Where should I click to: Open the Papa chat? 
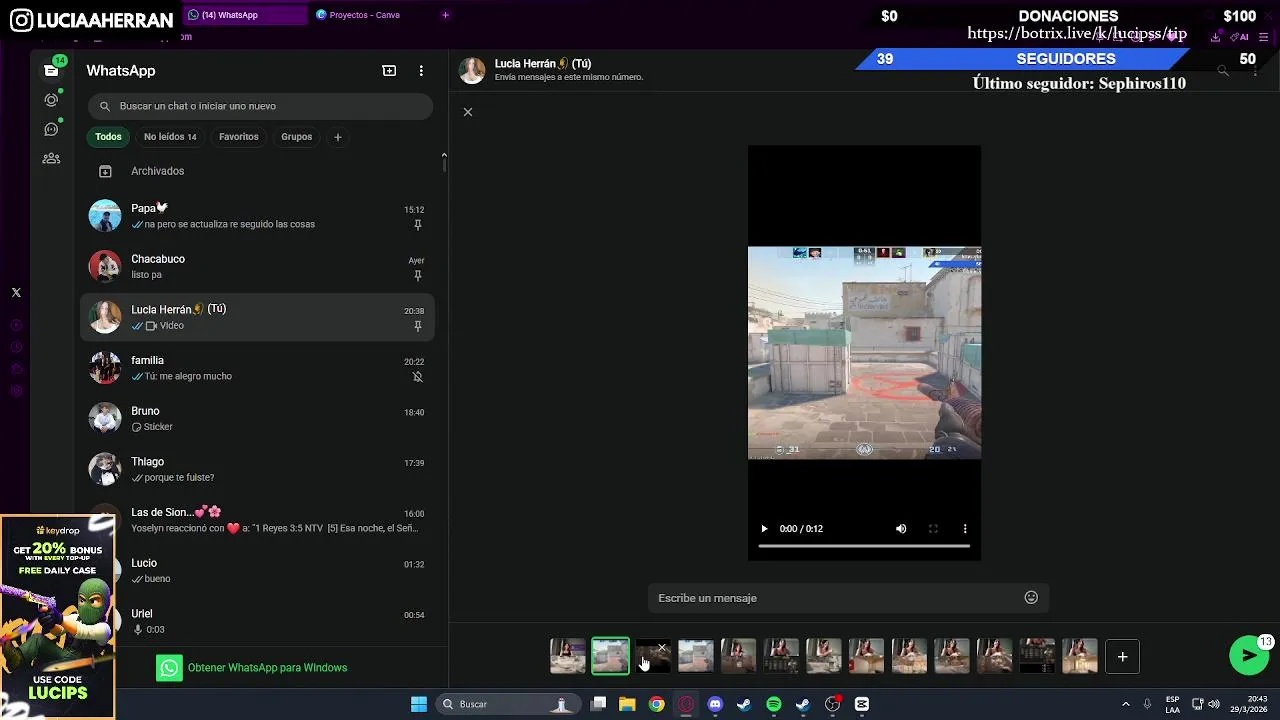(258, 216)
